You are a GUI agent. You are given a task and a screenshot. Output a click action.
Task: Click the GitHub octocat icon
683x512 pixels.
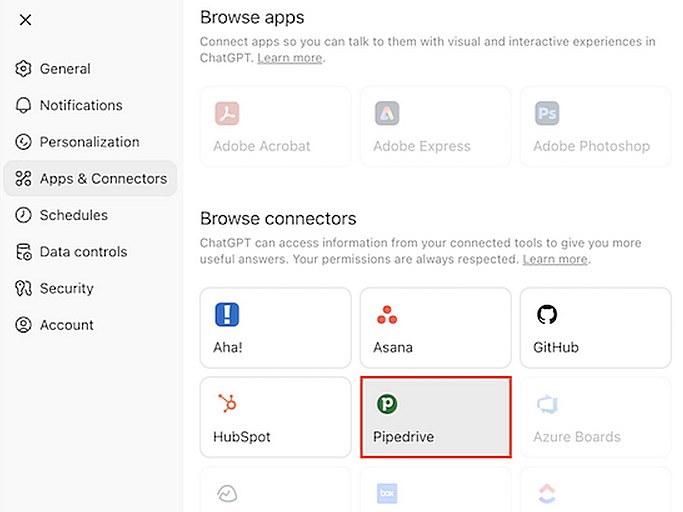point(547,315)
